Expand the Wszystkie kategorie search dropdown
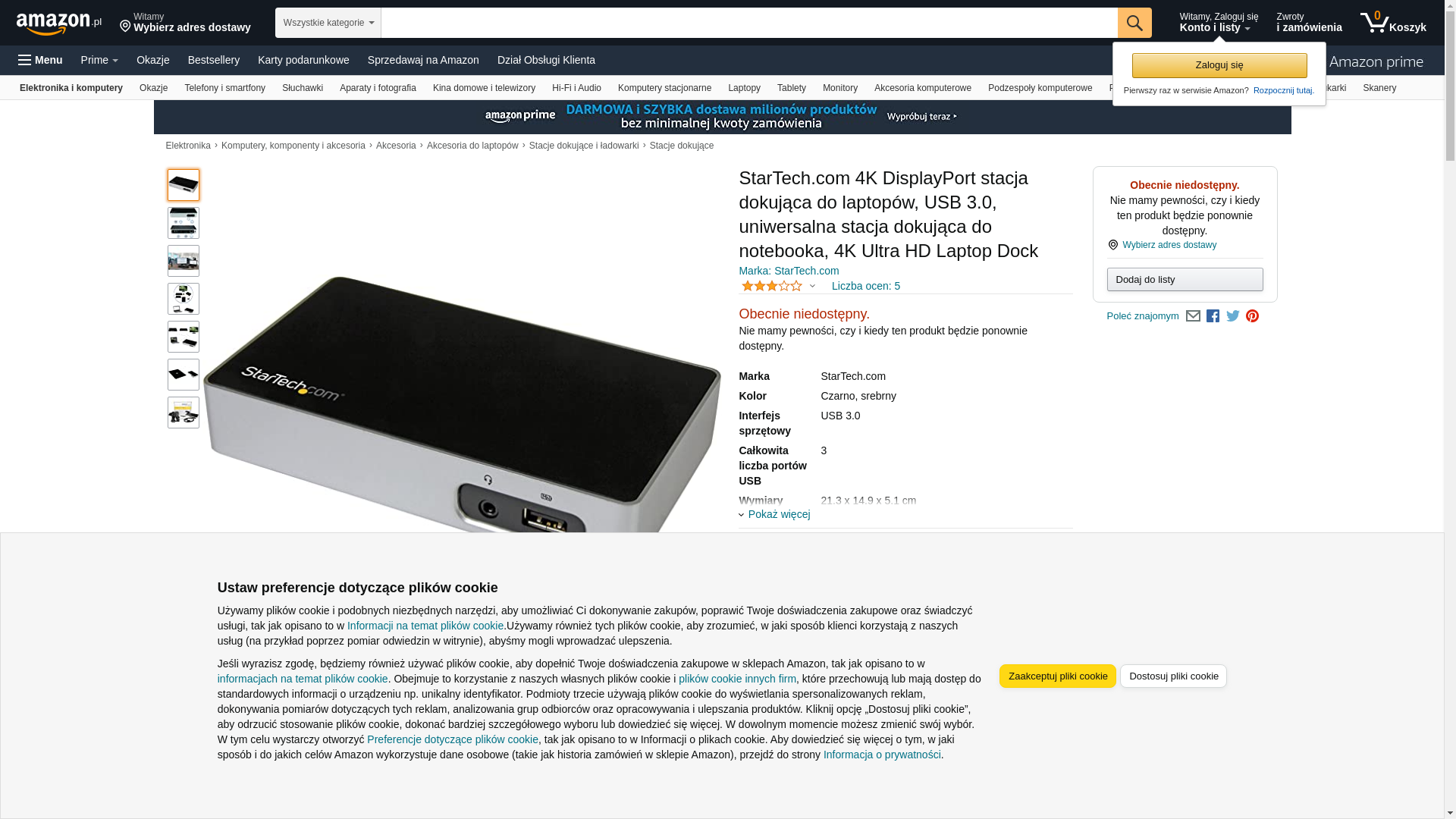The height and width of the screenshot is (819, 1456). pyautogui.click(x=328, y=23)
